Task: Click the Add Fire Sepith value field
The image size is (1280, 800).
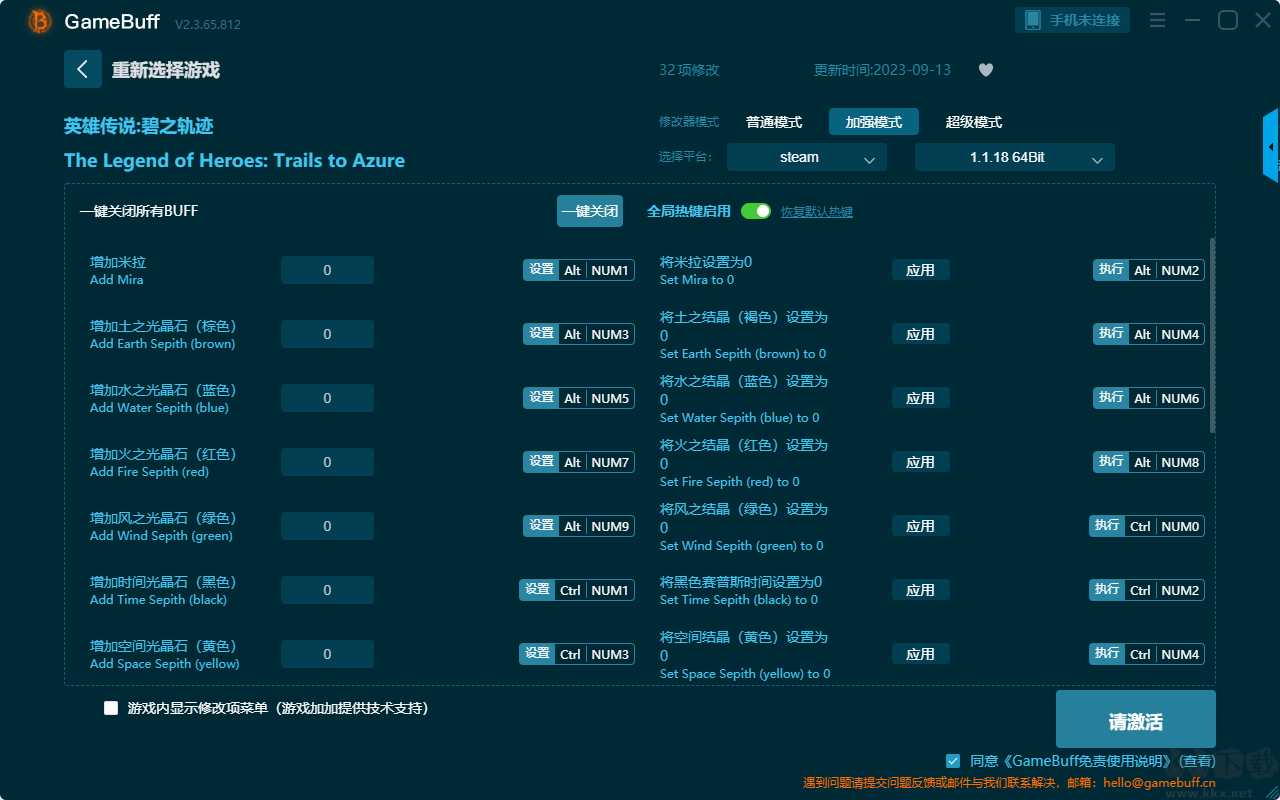Action: (327, 462)
